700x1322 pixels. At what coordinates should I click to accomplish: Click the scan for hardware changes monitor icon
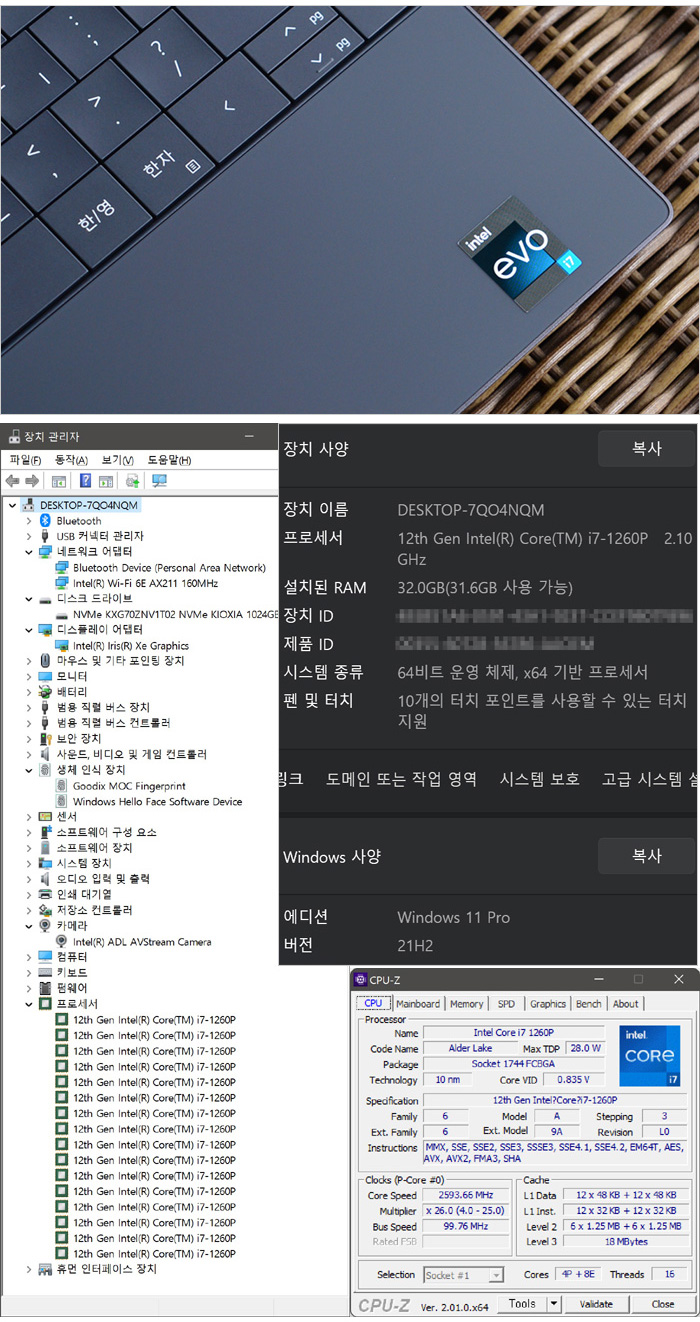coord(159,481)
